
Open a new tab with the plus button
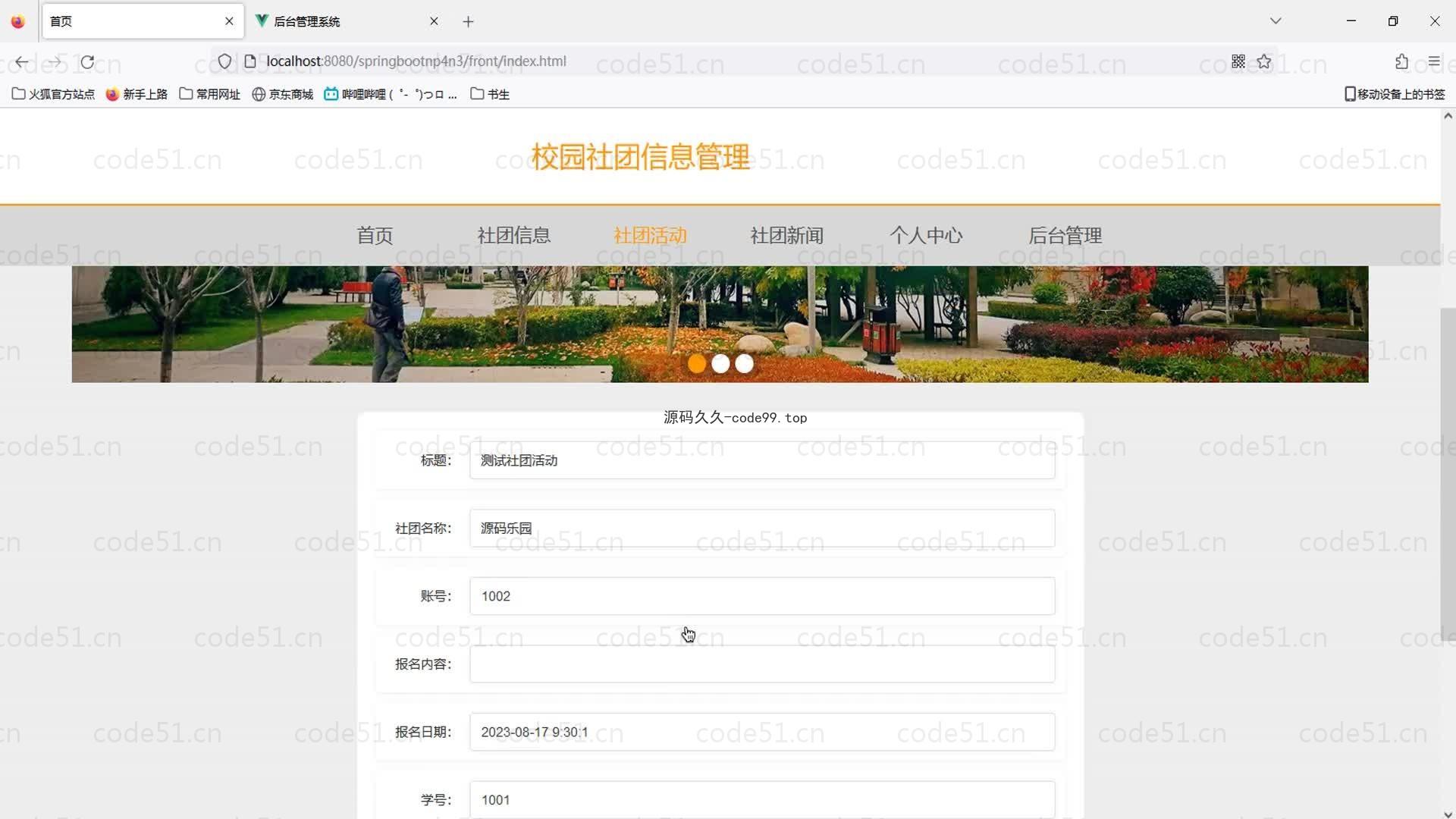click(468, 21)
